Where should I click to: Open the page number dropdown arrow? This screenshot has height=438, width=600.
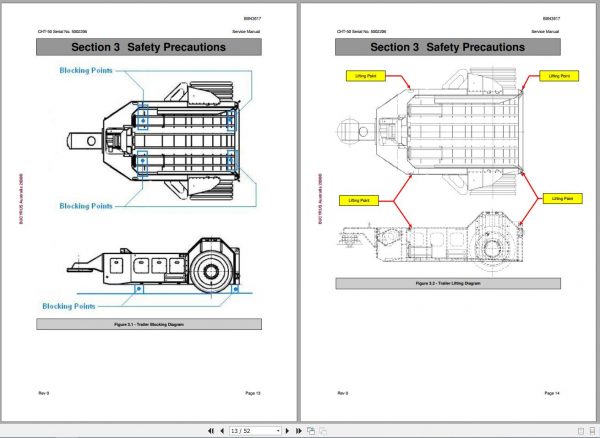[278, 431]
